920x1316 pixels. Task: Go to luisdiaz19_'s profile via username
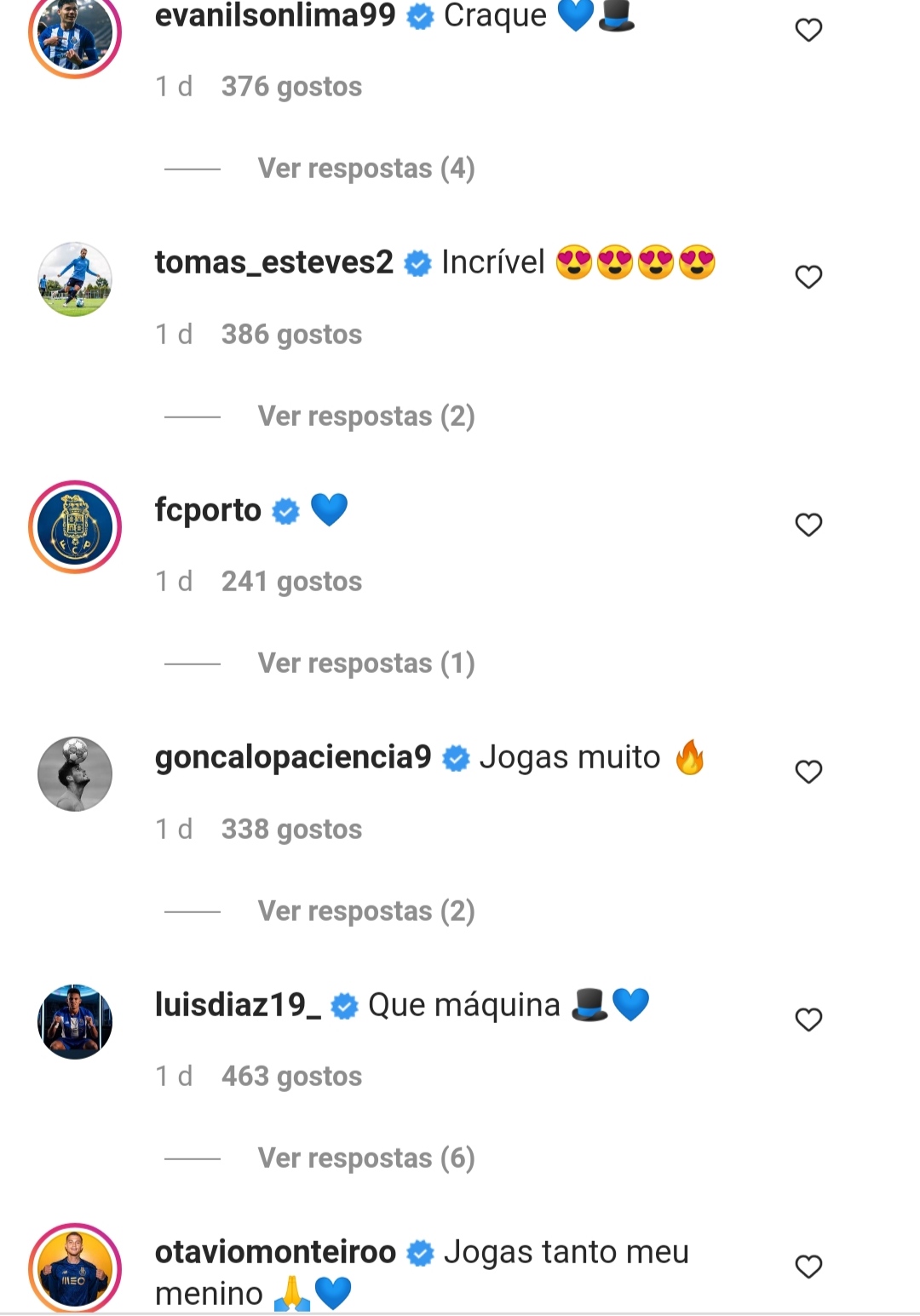[x=238, y=1005]
